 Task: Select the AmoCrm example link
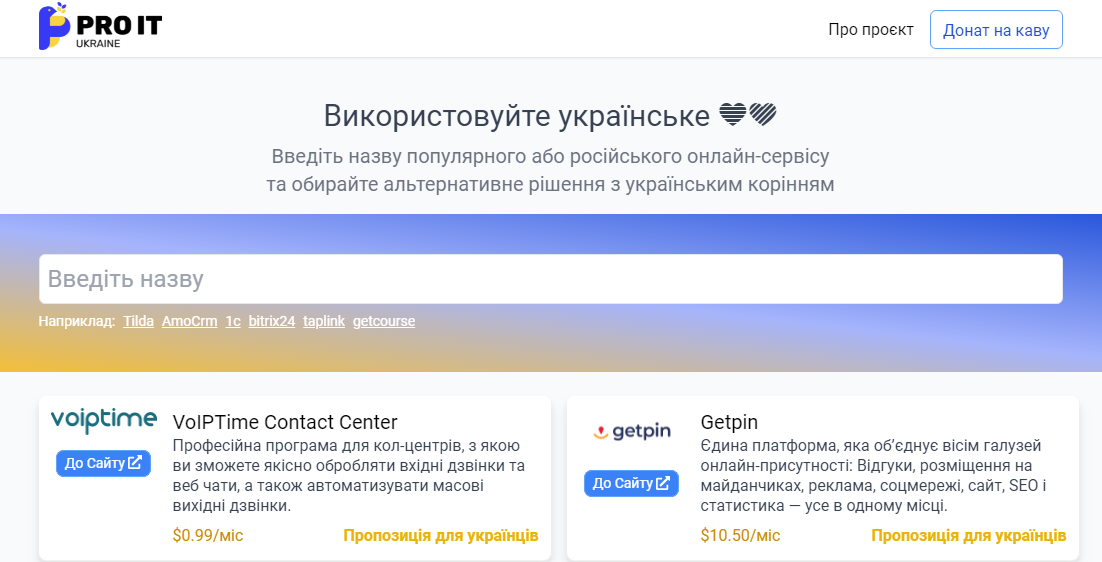click(x=190, y=321)
